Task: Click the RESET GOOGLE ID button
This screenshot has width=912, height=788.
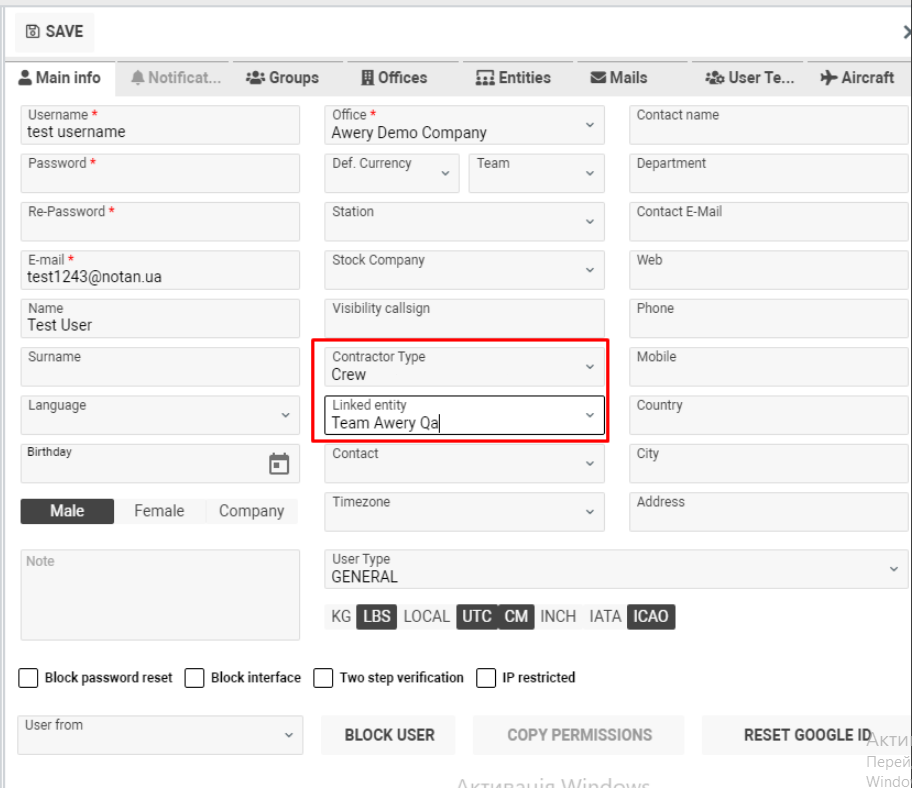Action: [806, 735]
